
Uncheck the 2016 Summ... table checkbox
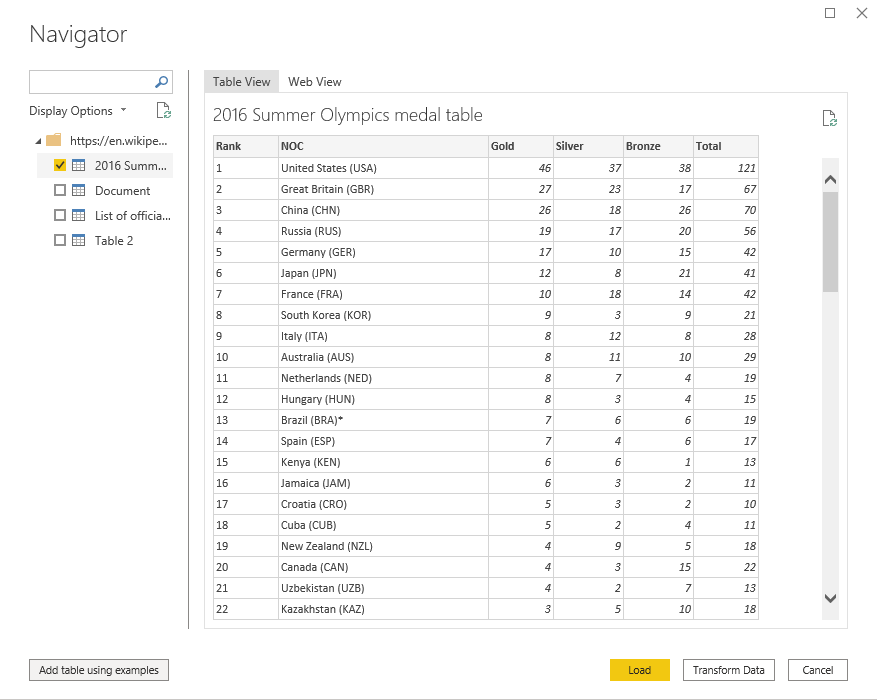pos(60,165)
